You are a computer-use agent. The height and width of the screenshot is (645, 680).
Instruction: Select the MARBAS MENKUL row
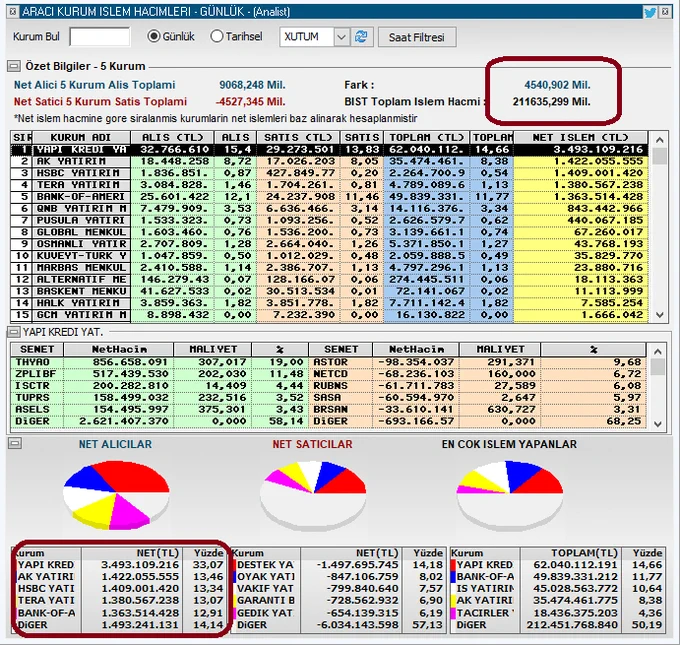coord(330,268)
